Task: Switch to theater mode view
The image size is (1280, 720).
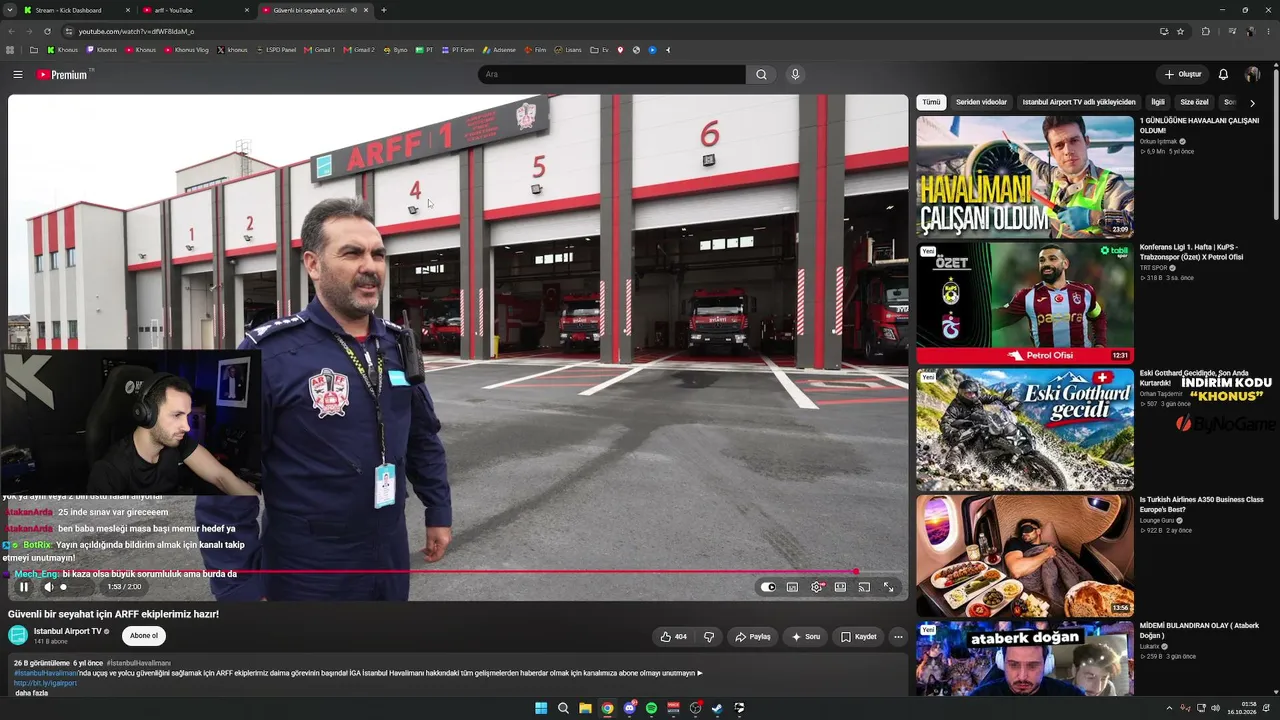Action: click(840, 587)
